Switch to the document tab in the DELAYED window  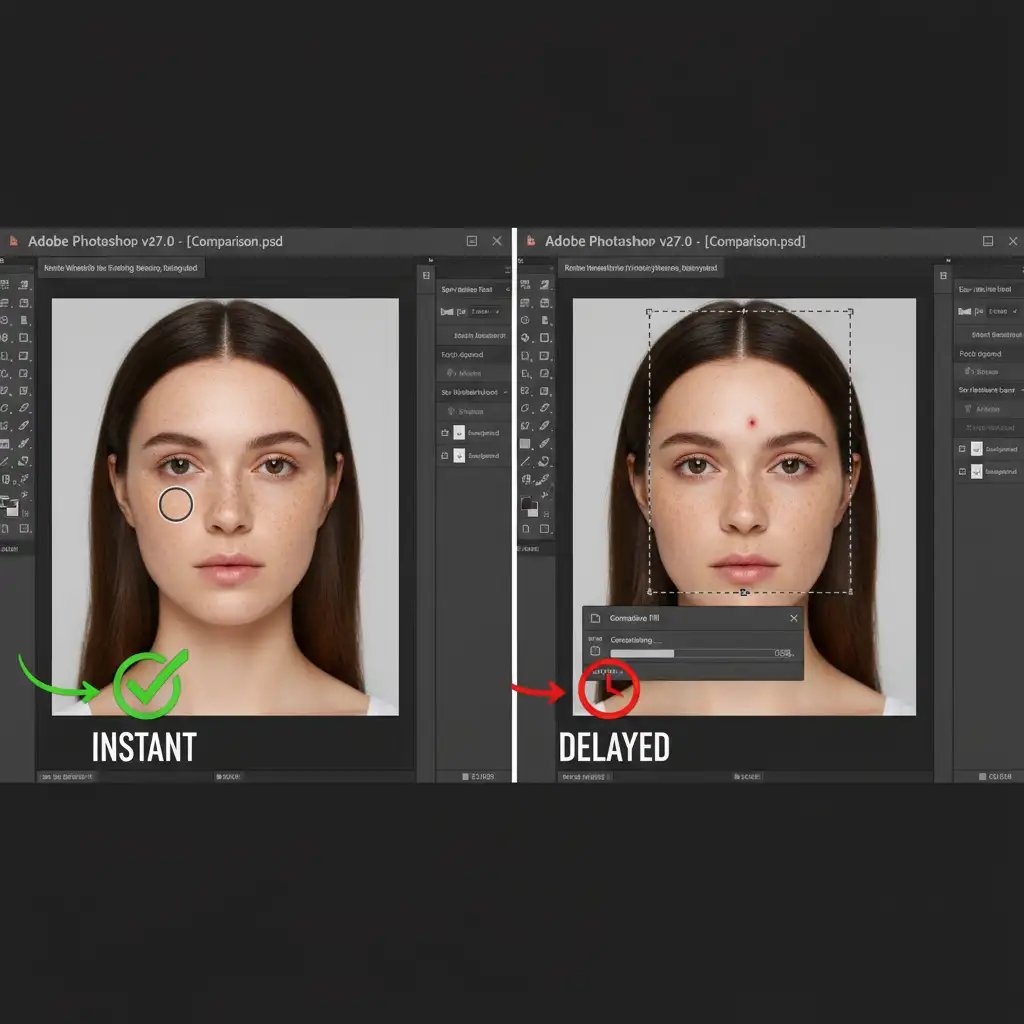pos(641,268)
